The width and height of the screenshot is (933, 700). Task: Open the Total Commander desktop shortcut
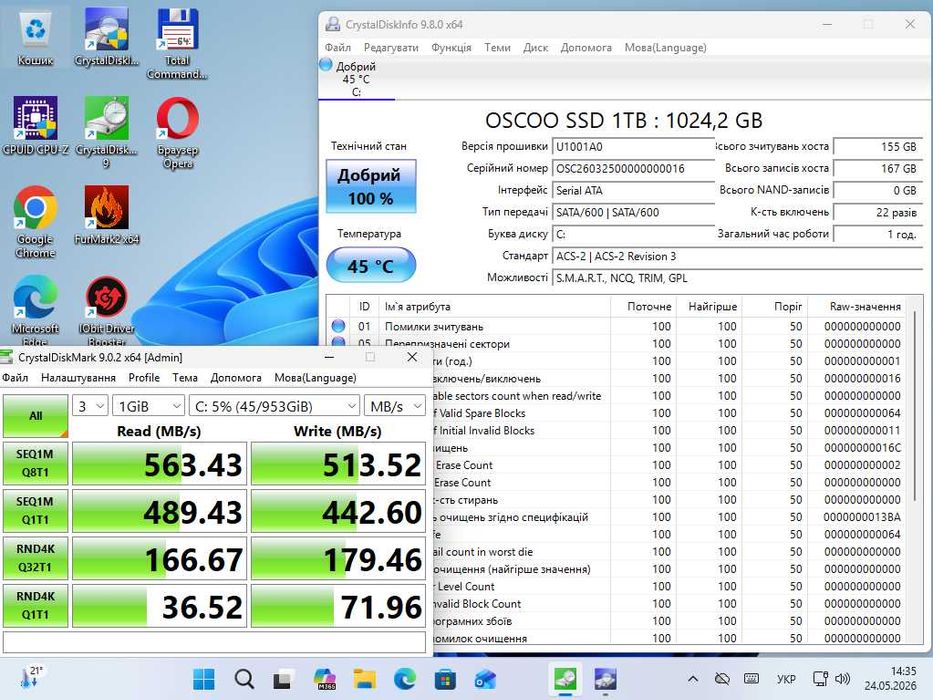click(x=177, y=43)
